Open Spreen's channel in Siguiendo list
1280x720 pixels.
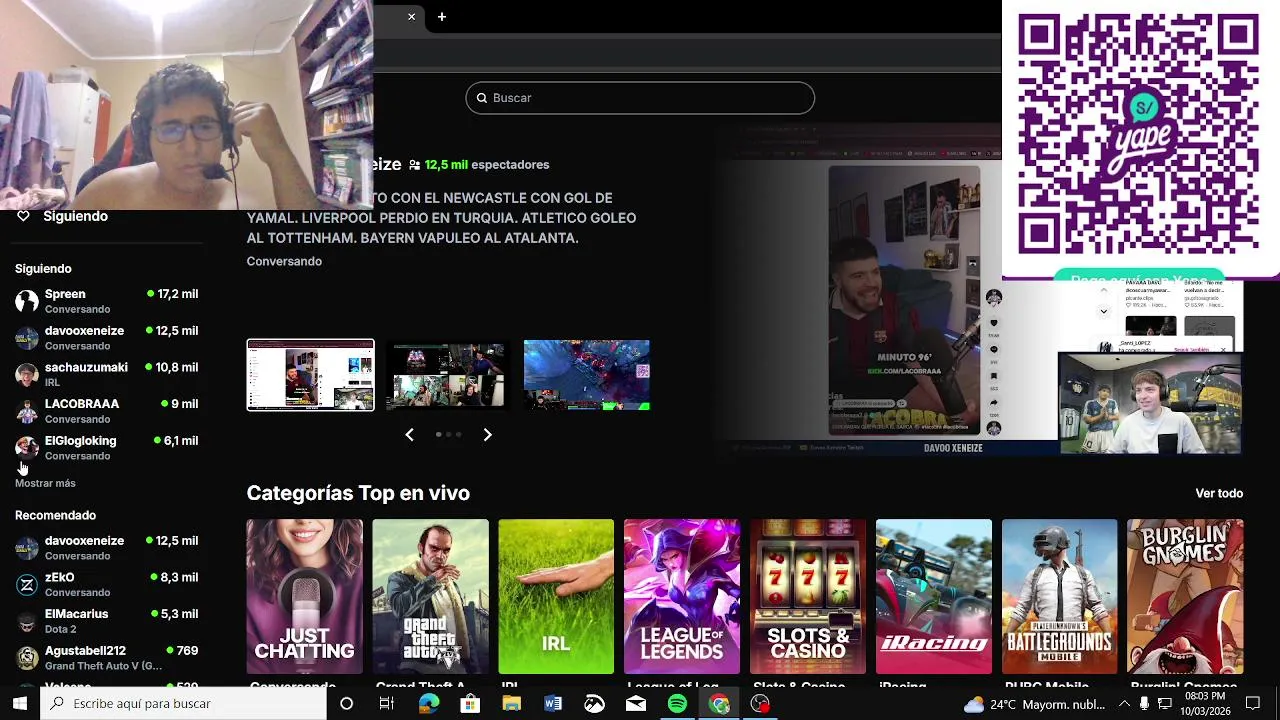tap(107, 301)
